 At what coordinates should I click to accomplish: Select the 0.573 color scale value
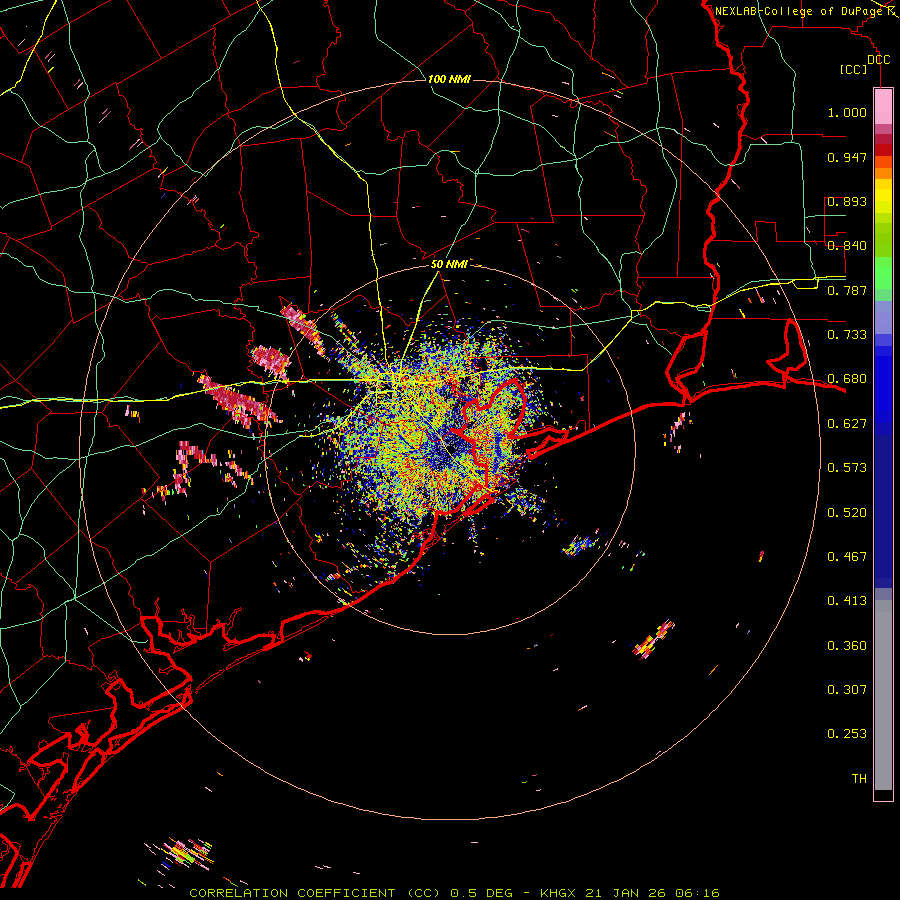click(847, 468)
